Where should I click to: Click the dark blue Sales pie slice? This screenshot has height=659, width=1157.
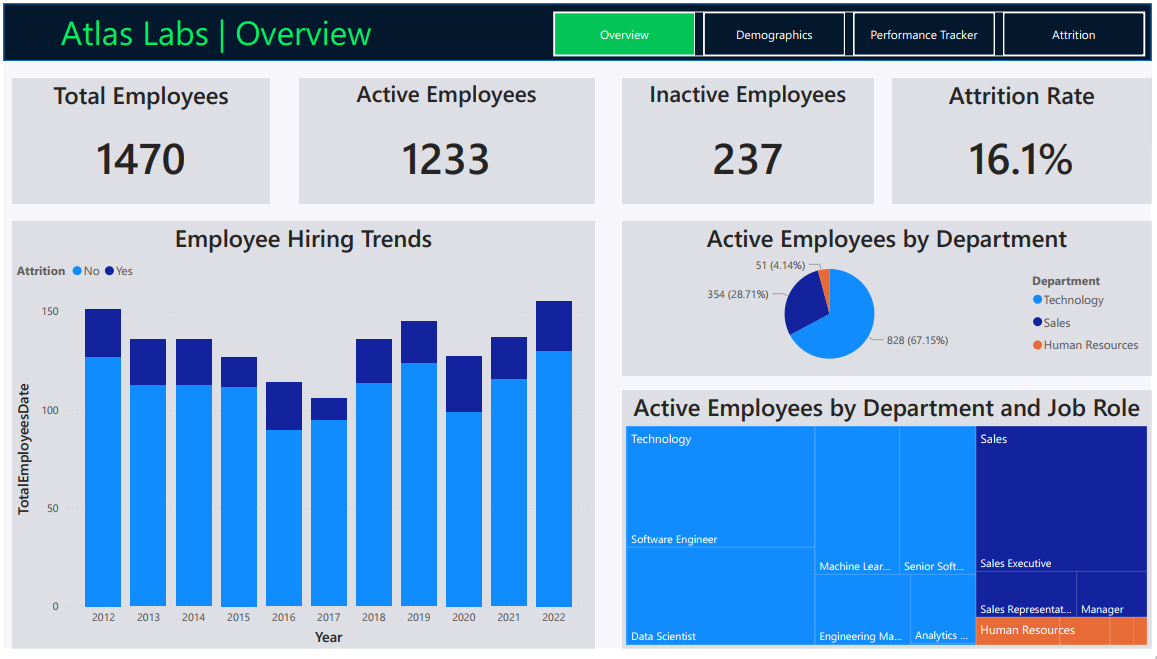click(803, 303)
